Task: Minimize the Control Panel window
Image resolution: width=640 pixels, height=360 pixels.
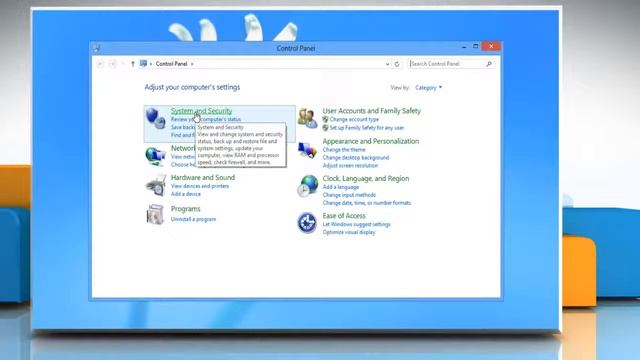Action: 464,47
